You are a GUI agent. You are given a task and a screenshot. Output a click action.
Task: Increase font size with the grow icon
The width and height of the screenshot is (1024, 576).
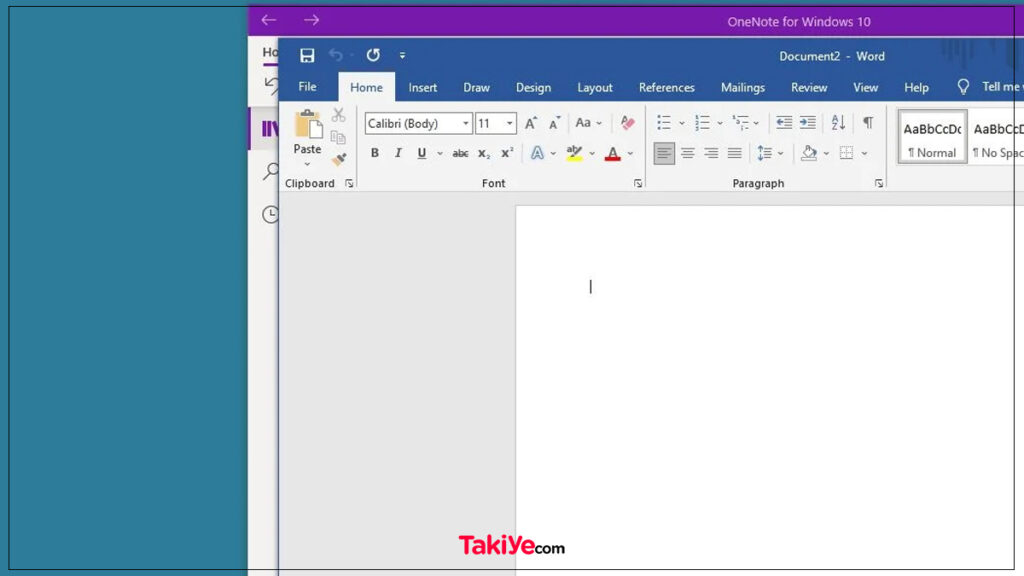coord(531,123)
